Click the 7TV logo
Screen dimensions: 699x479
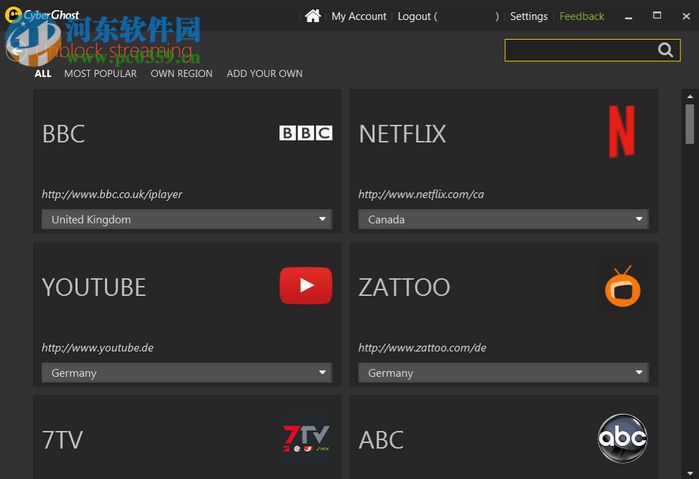point(306,438)
